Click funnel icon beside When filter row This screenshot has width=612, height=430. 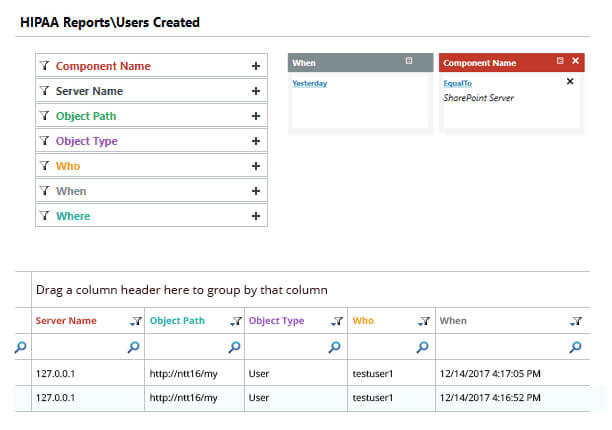44,190
